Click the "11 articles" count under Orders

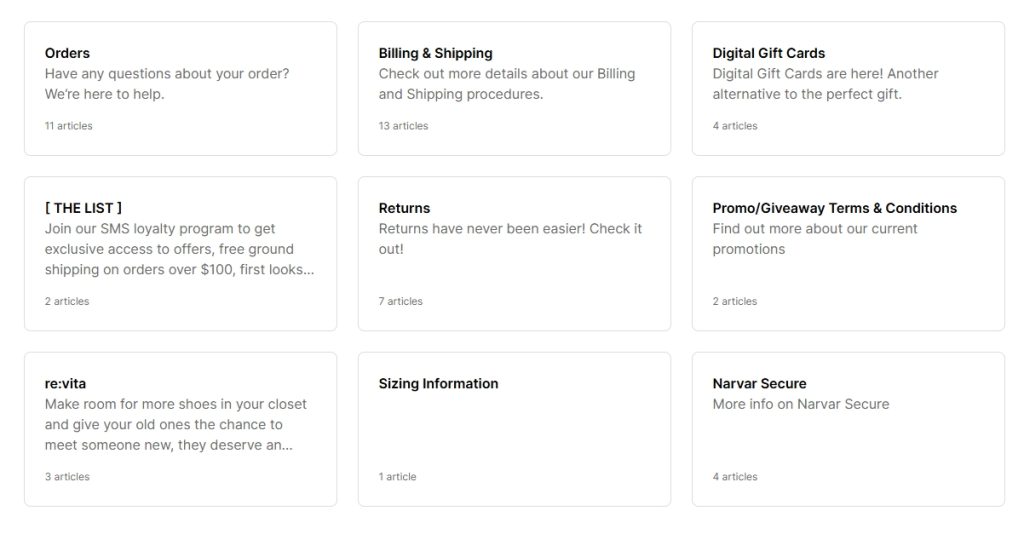point(68,126)
